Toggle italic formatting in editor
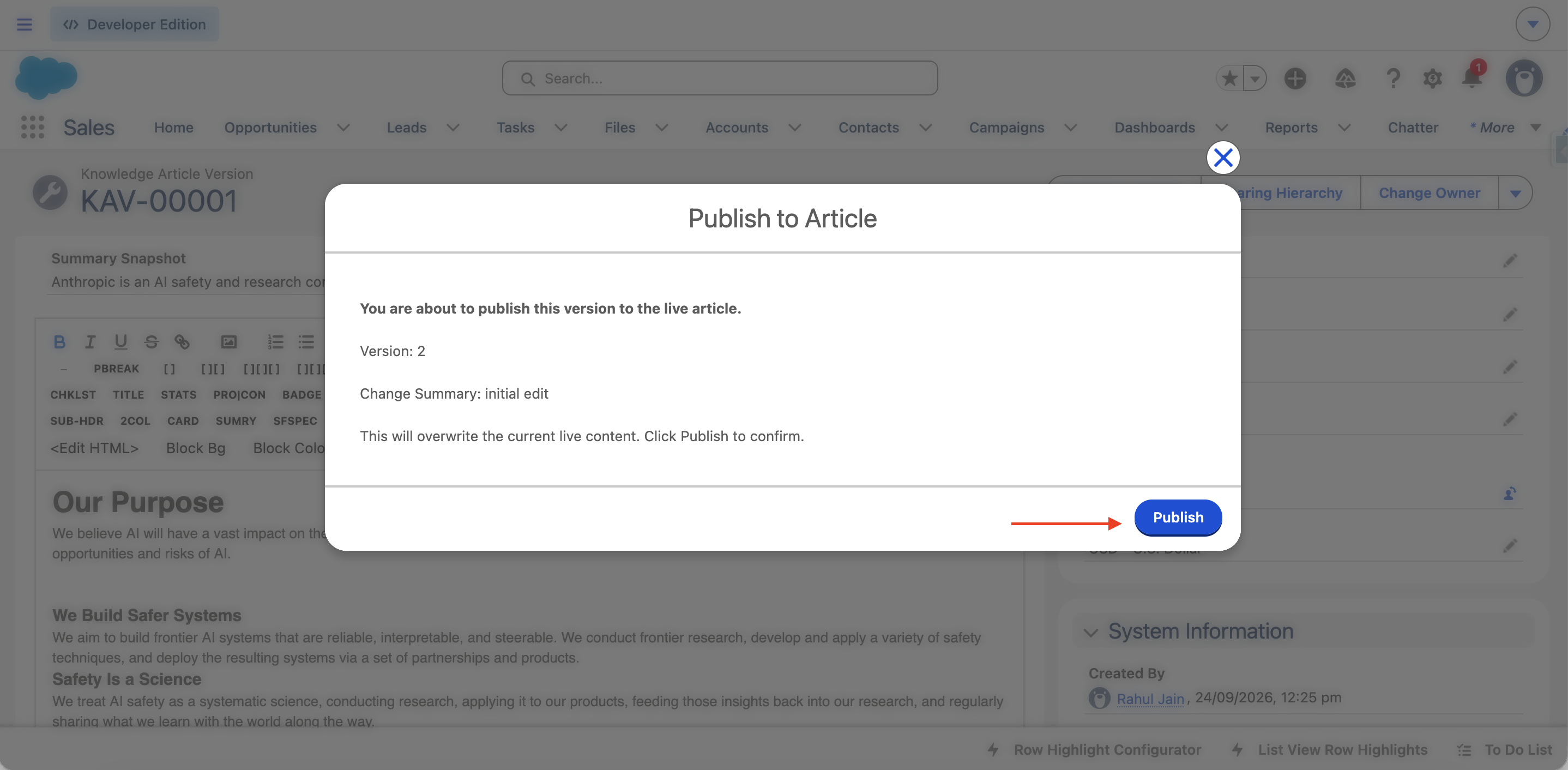This screenshot has height=770, width=1568. (x=90, y=342)
